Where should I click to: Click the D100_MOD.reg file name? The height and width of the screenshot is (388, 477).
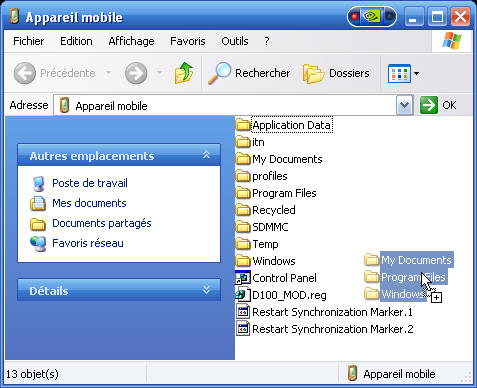[x=289, y=295]
